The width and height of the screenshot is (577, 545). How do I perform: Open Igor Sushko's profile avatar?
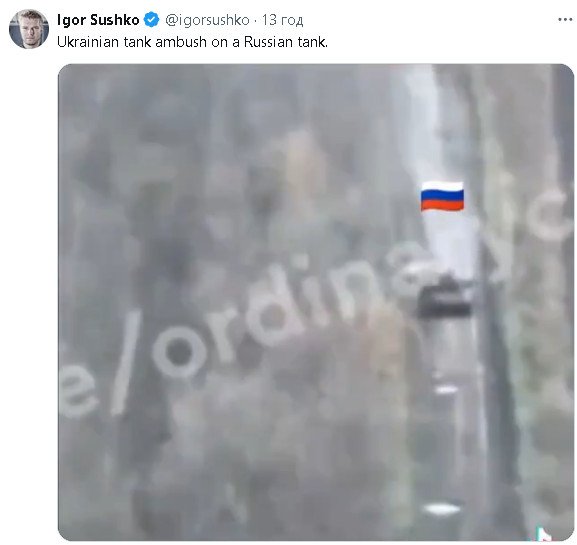point(29,29)
